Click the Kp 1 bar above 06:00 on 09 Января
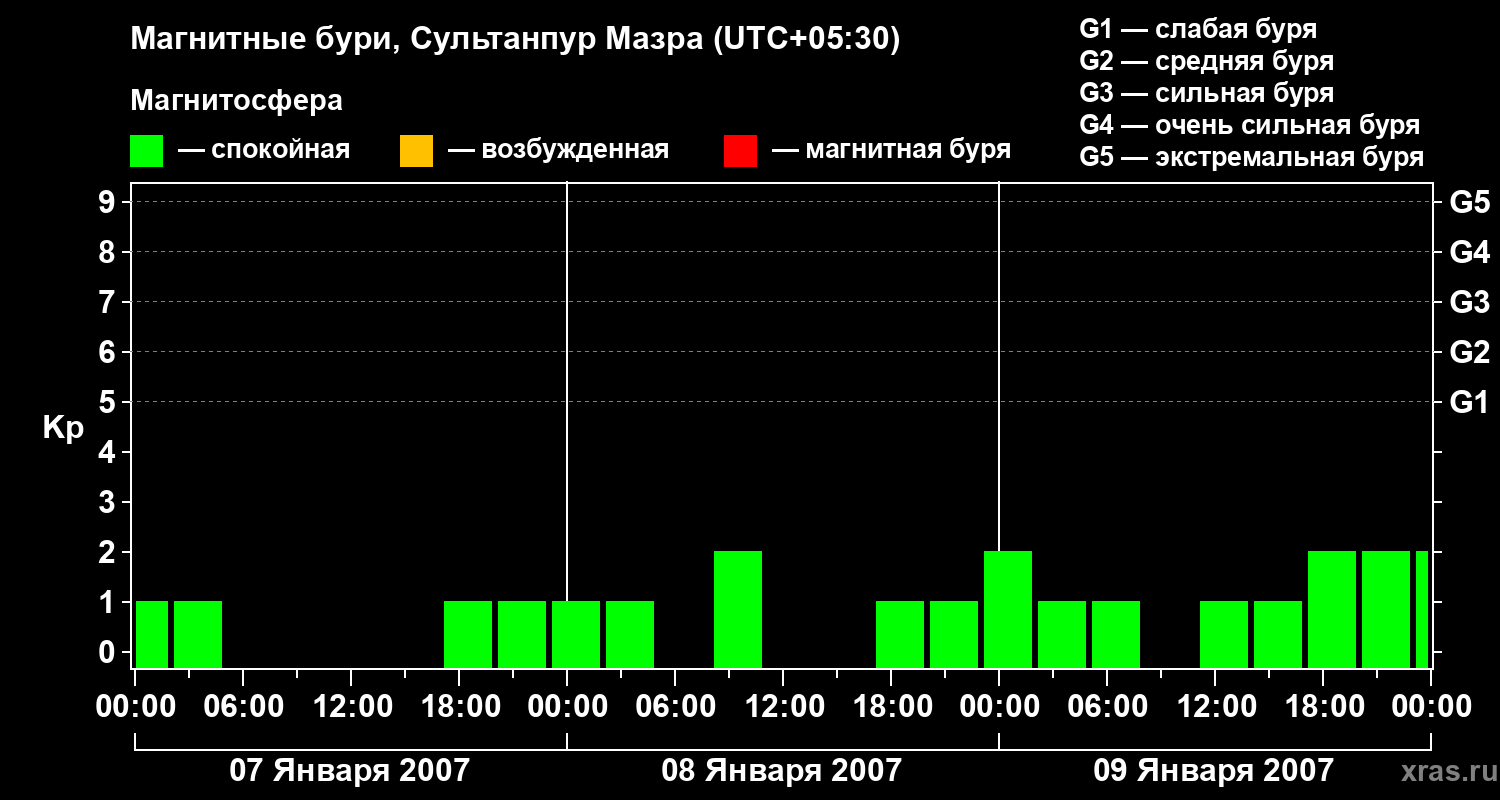The image size is (1500, 800). tap(1116, 634)
